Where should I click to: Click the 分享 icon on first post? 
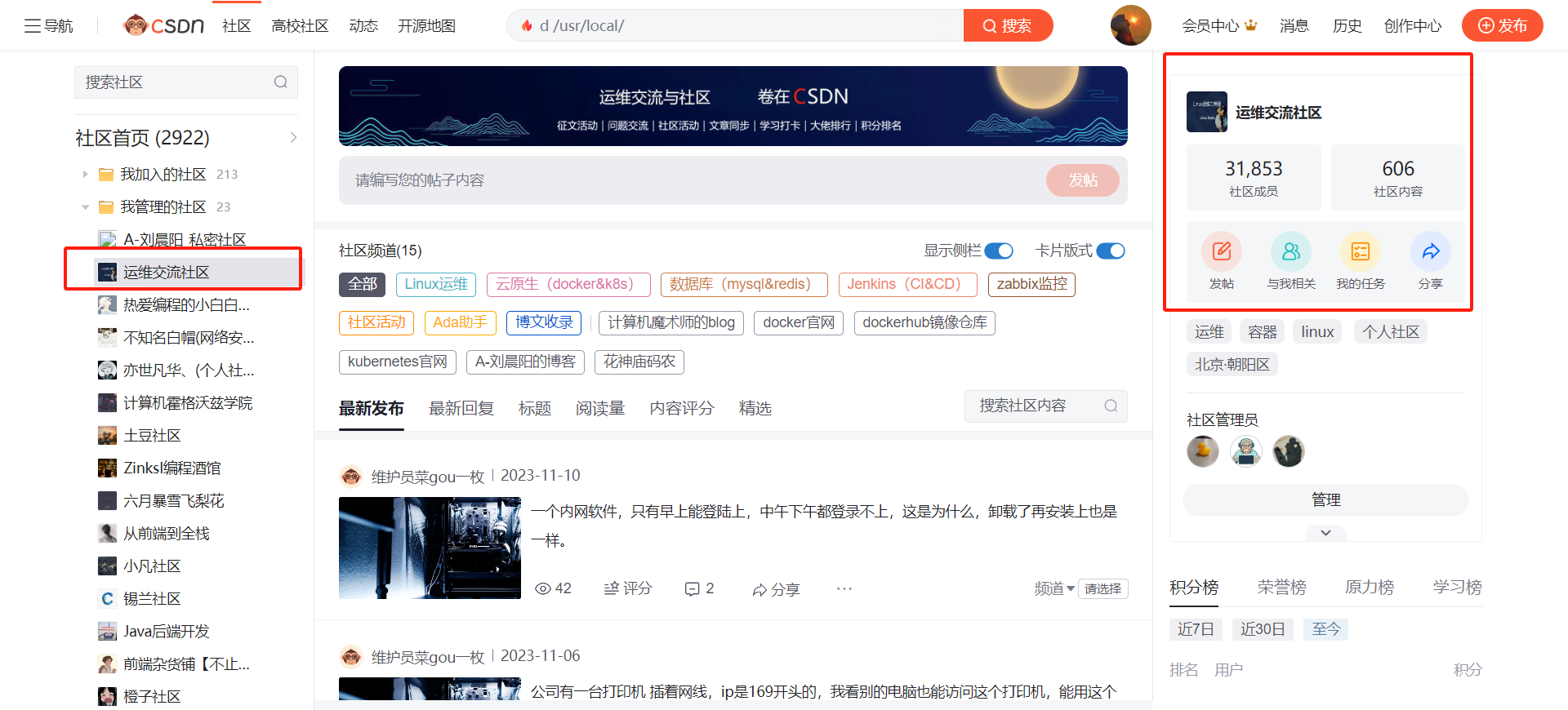(759, 589)
